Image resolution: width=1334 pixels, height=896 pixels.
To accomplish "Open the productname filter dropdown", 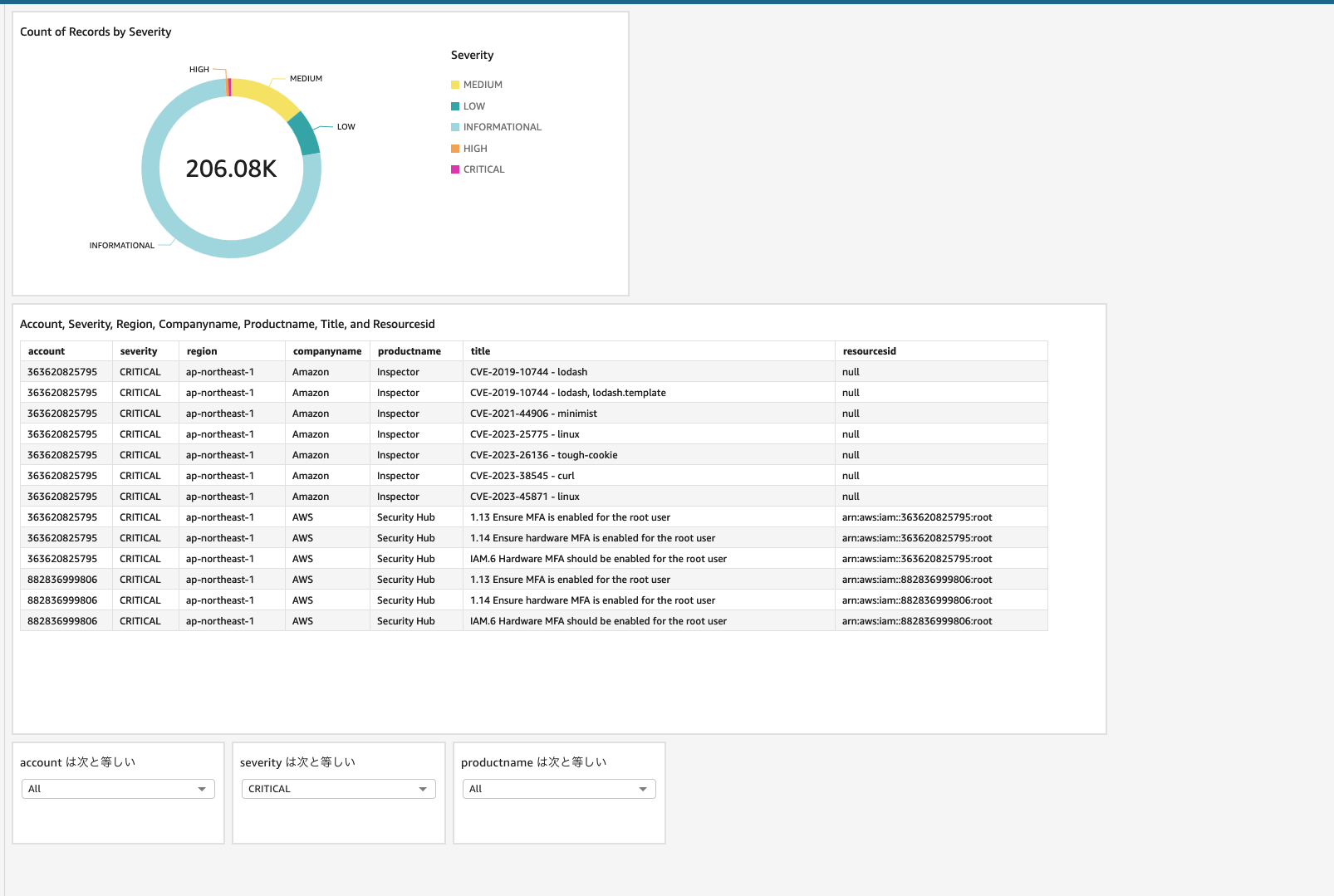I will [x=559, y=789].
